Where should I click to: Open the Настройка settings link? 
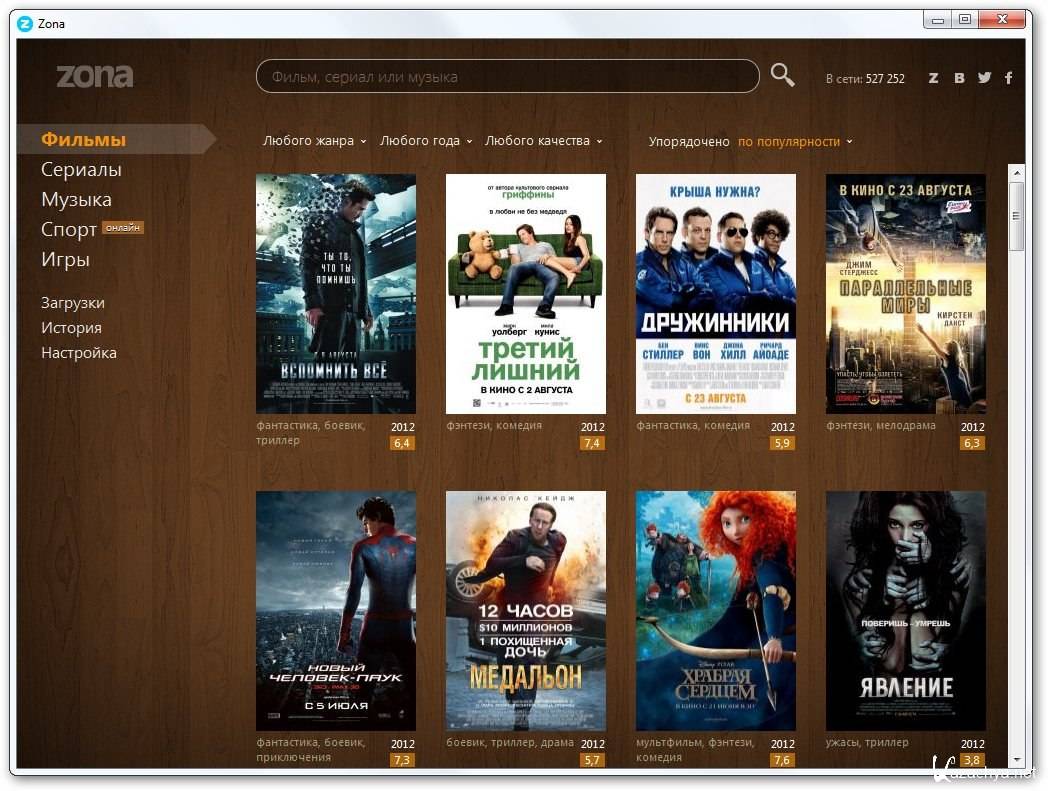click(x=78, y=353)
